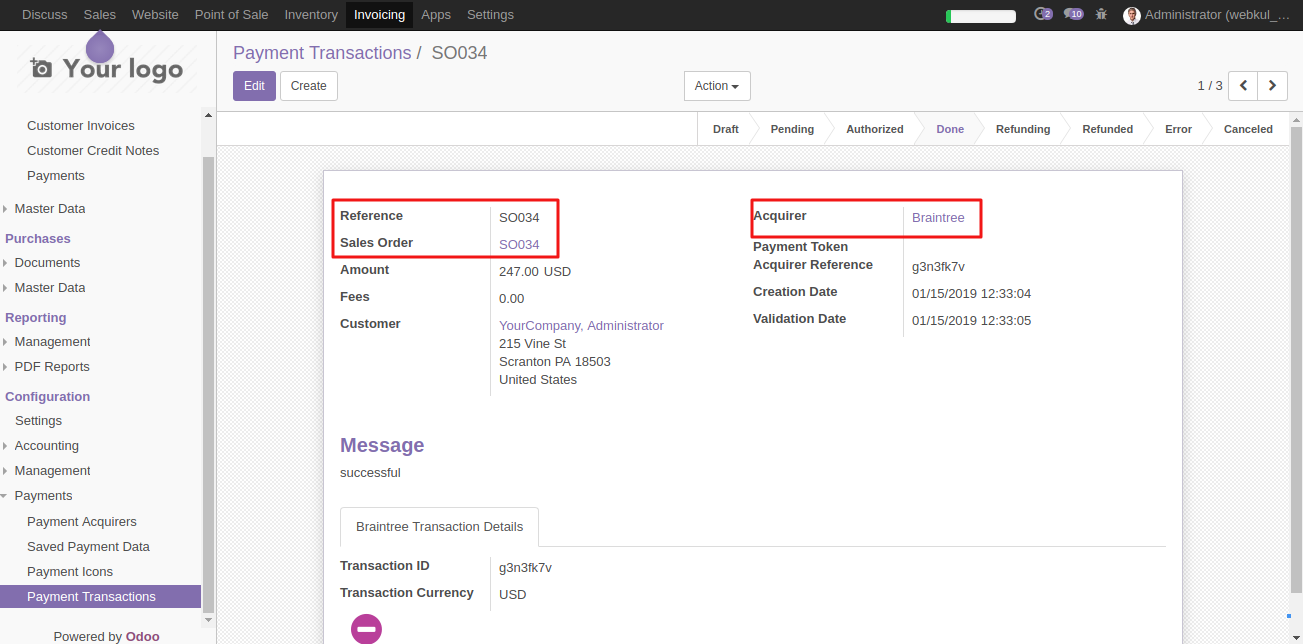Click the debug bug icon
This screenshot has width=1303, height=644.
tap(1101, 15)
